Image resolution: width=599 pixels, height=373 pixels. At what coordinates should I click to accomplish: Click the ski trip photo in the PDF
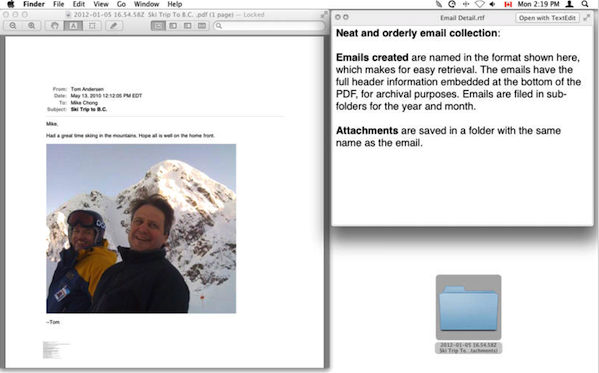141,229
